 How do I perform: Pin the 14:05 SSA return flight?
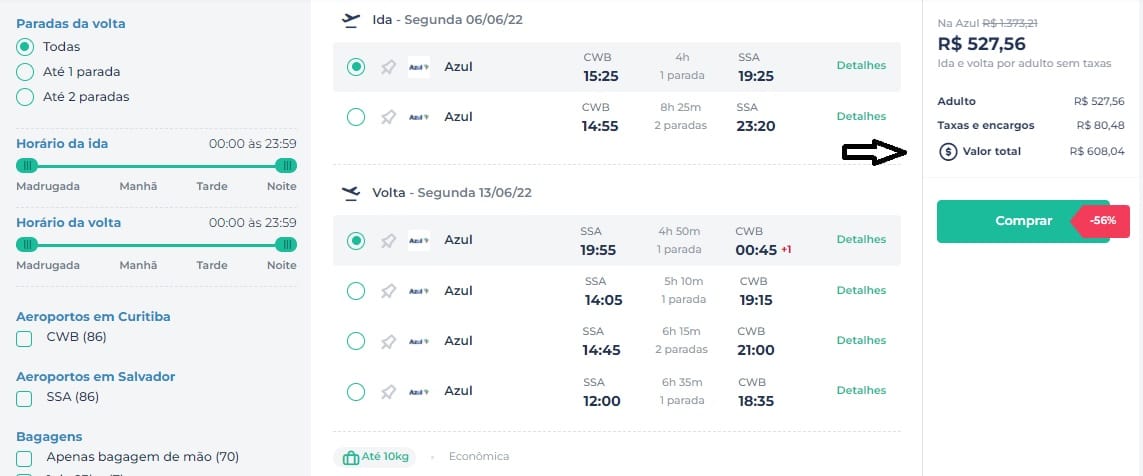388,291
